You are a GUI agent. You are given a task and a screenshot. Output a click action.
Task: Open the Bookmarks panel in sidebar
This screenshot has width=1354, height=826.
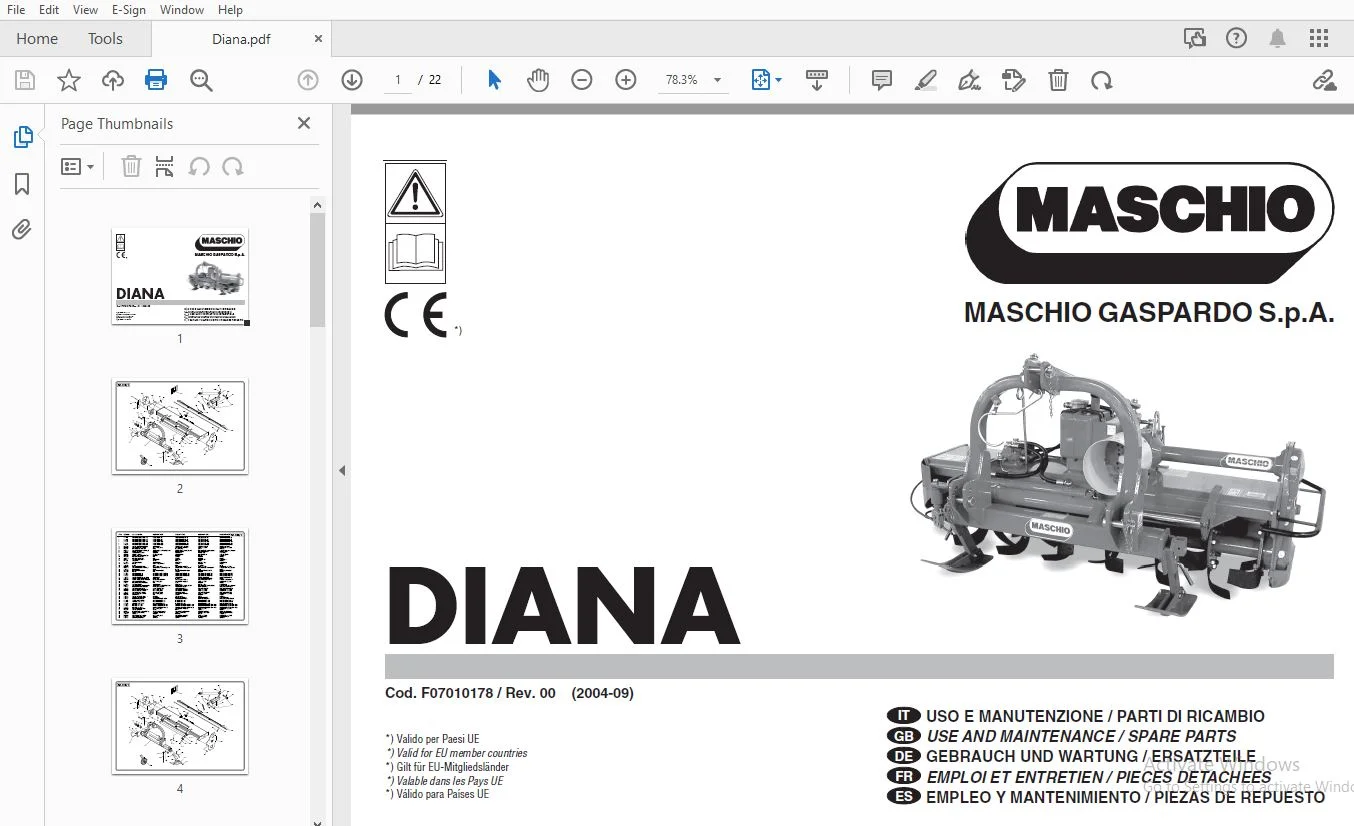point(22,184)
